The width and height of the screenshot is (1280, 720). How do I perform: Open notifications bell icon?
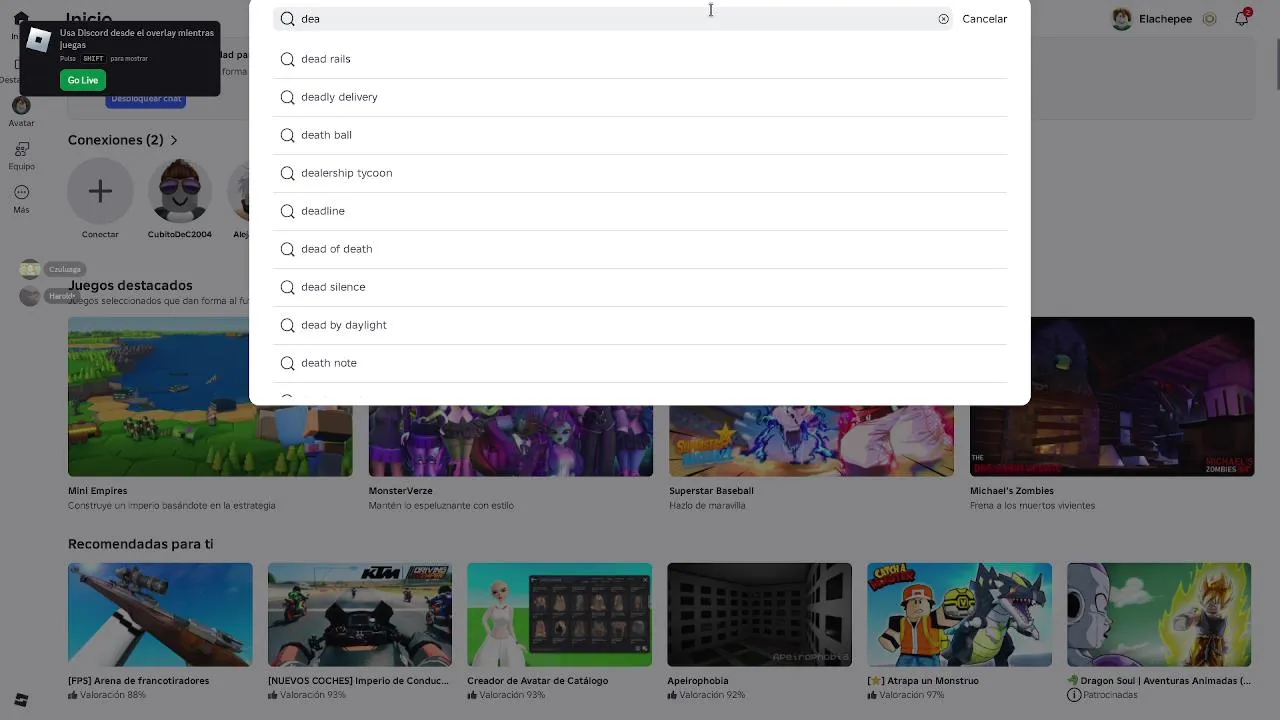[1241, 18]
